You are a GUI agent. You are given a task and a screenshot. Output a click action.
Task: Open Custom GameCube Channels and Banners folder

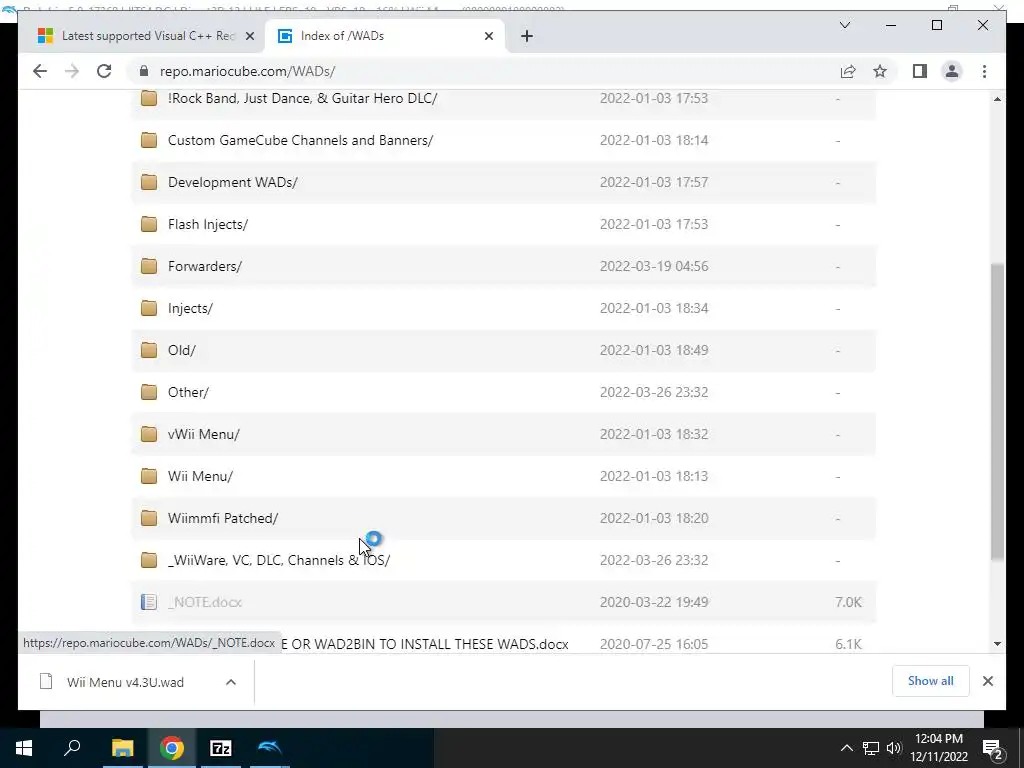[x=300, y=140]
